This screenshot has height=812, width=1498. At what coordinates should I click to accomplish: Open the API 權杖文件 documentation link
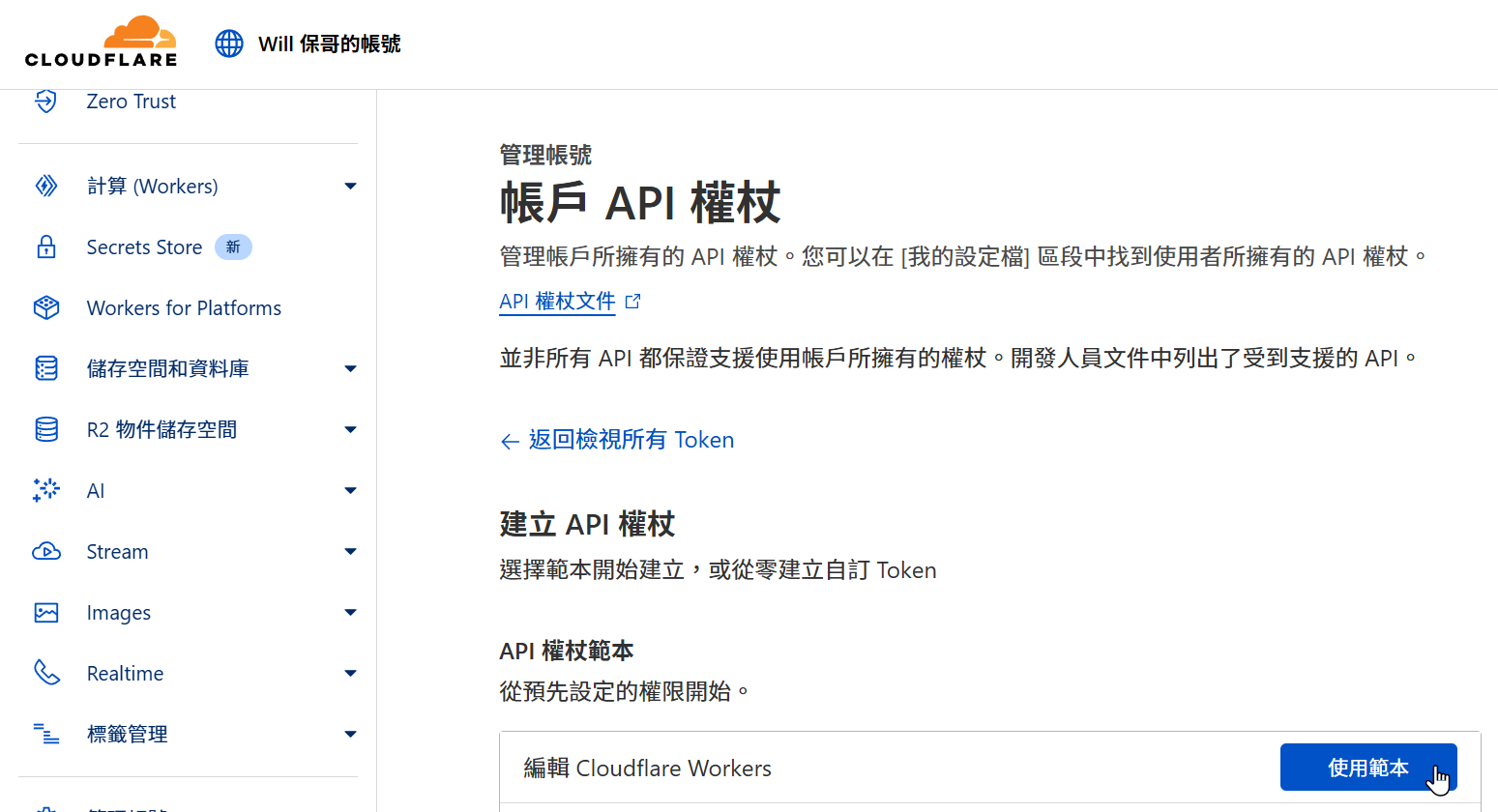(557, 302)
